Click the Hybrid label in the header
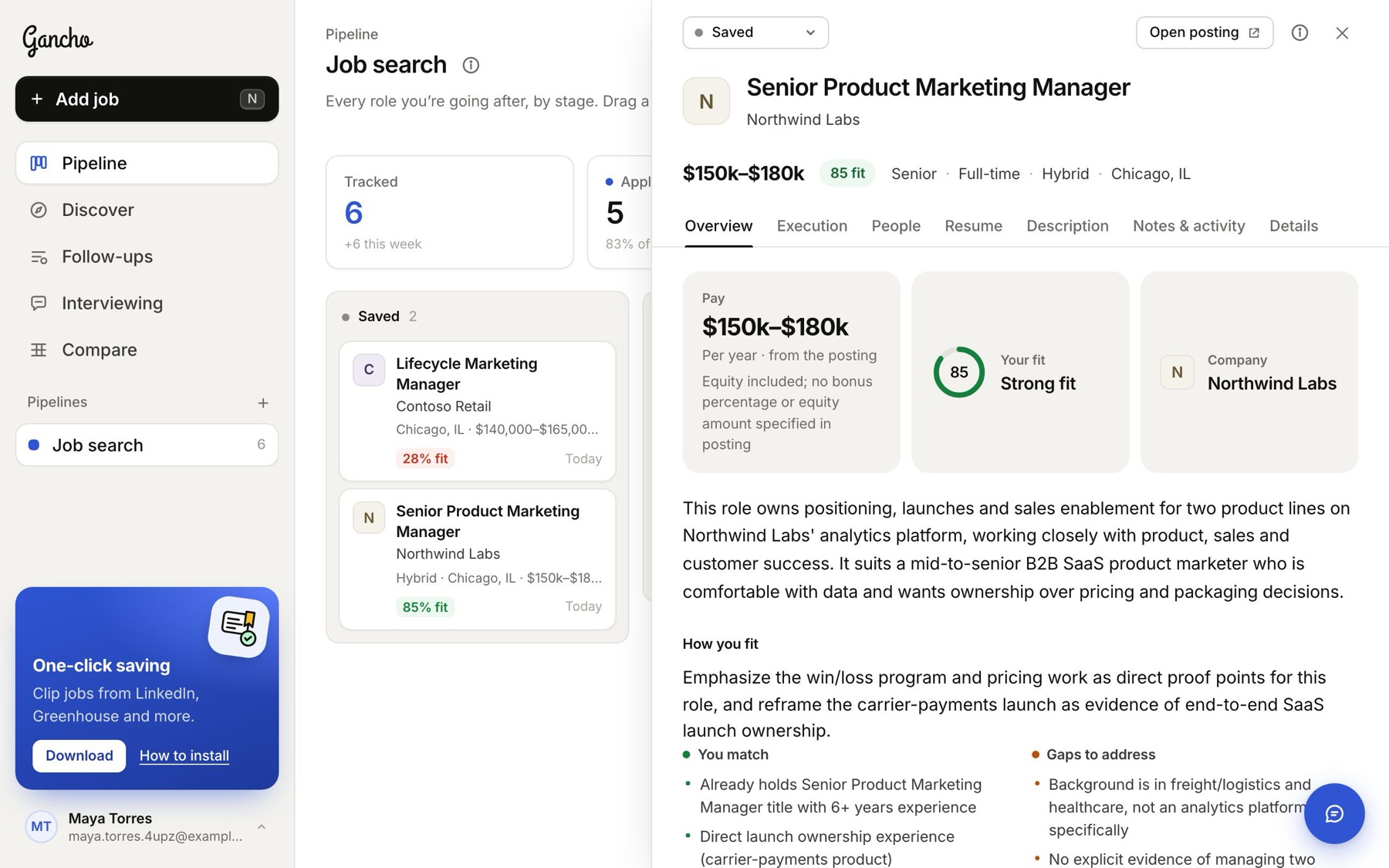Image resolution: width=1389 pixels, height=868 pixels. click(x=1065, y=174)
